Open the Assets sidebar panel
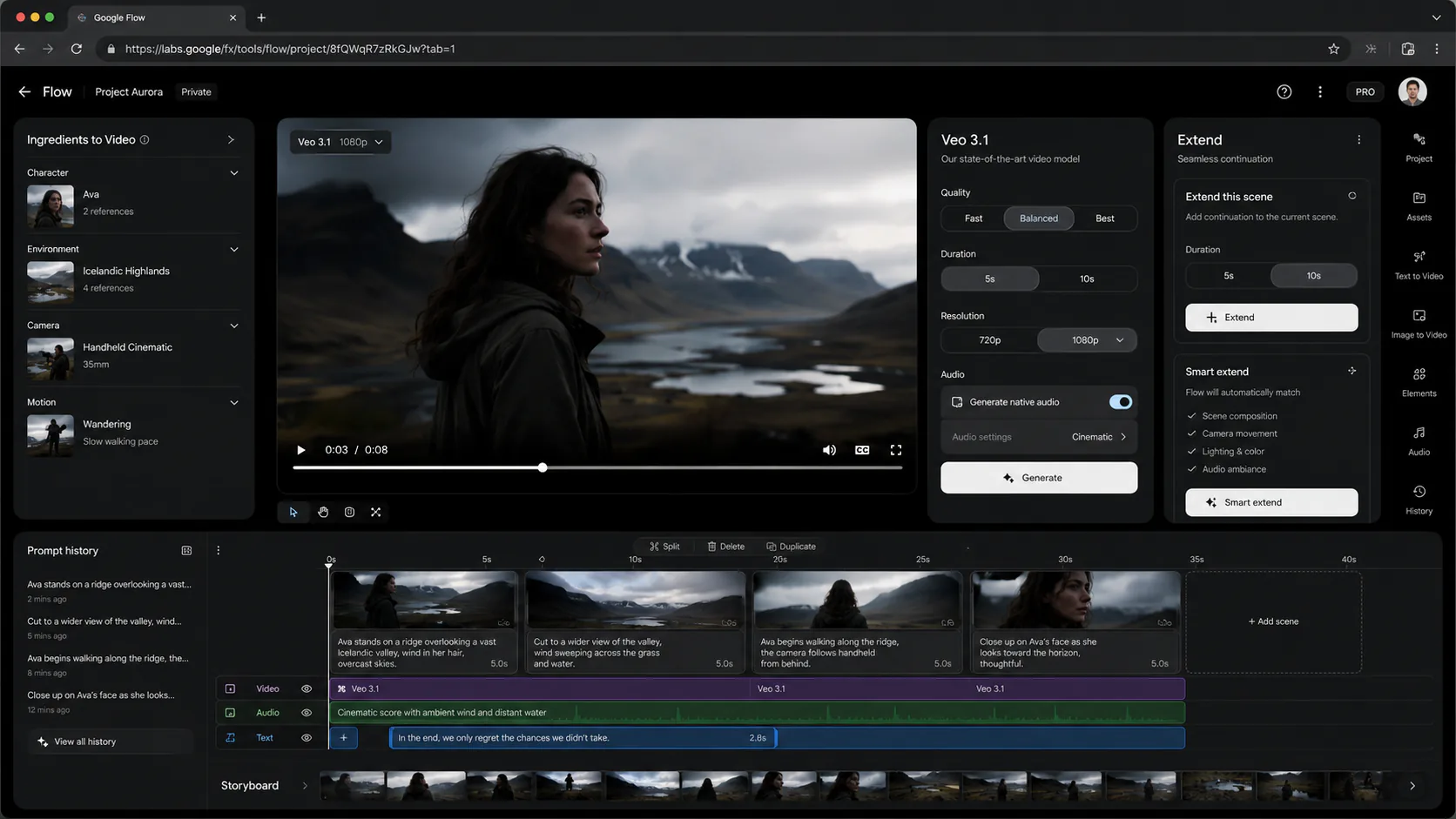 tap(1419, 206)
